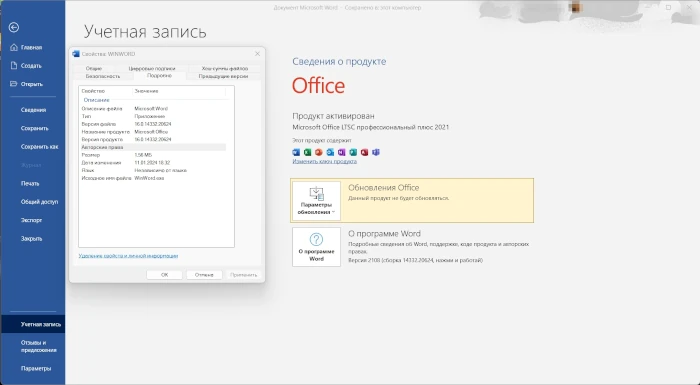The image size is (700, 385).
Task: Click the PowerPoint product icon
Action: point(319,152)
